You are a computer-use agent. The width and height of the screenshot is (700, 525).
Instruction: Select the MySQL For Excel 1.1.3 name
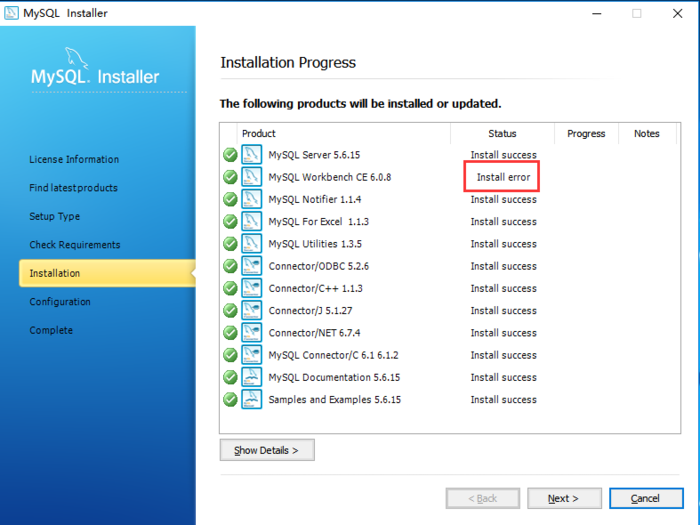click(x=319, y=222)
